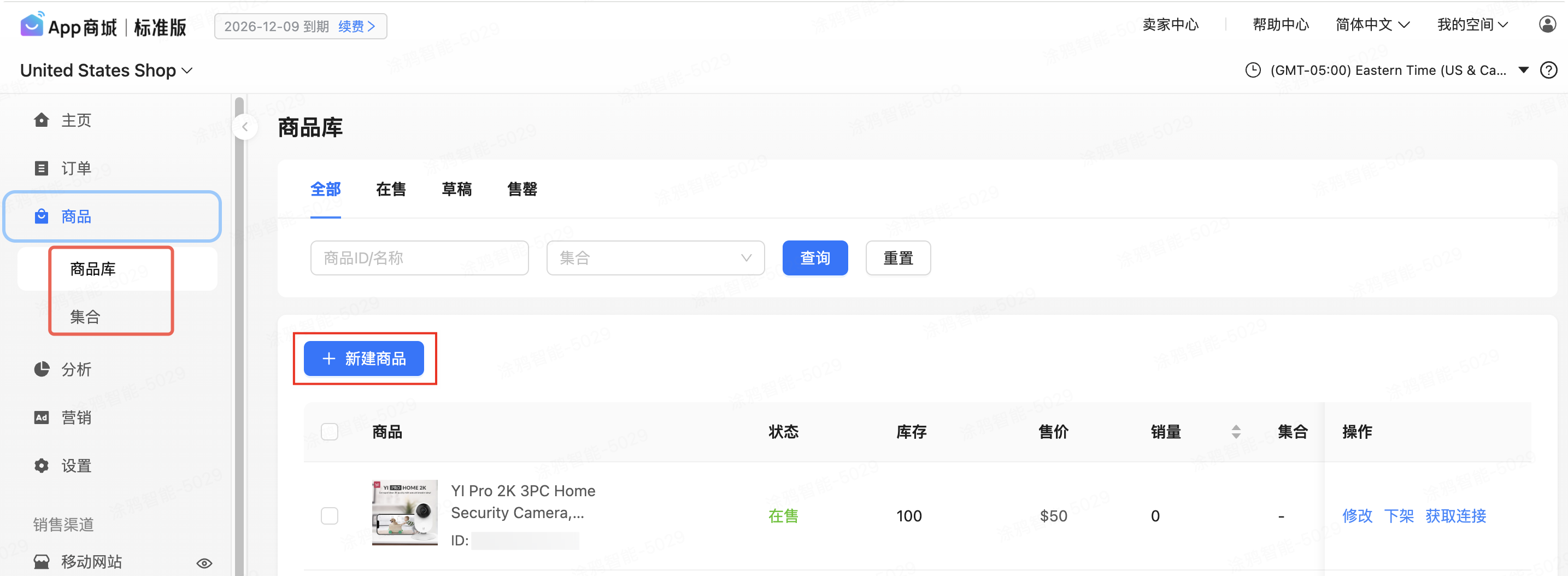Screen dimensions: 1568x576
Task: Select the 主页 home icon in sidebar
Action: (x=41, y=120)
